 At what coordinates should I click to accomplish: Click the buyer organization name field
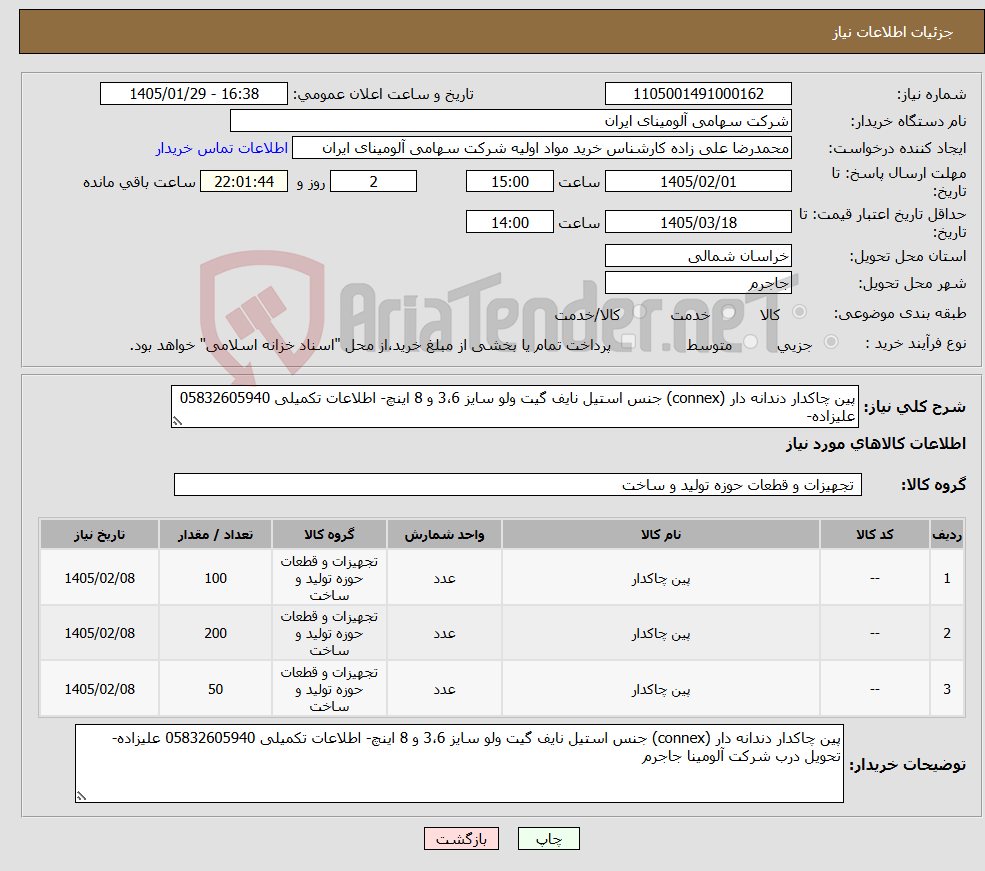[x=511, y=121]
